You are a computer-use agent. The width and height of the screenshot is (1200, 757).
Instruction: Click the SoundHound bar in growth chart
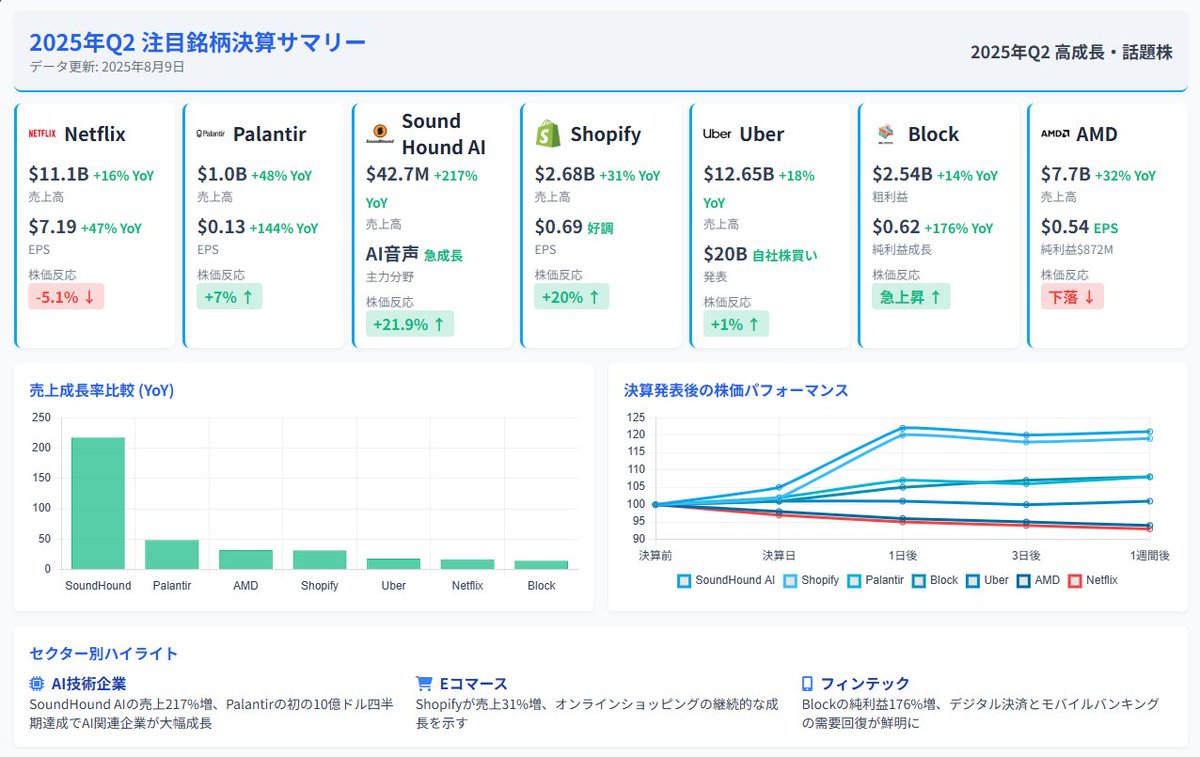click(x=98, y=503)
